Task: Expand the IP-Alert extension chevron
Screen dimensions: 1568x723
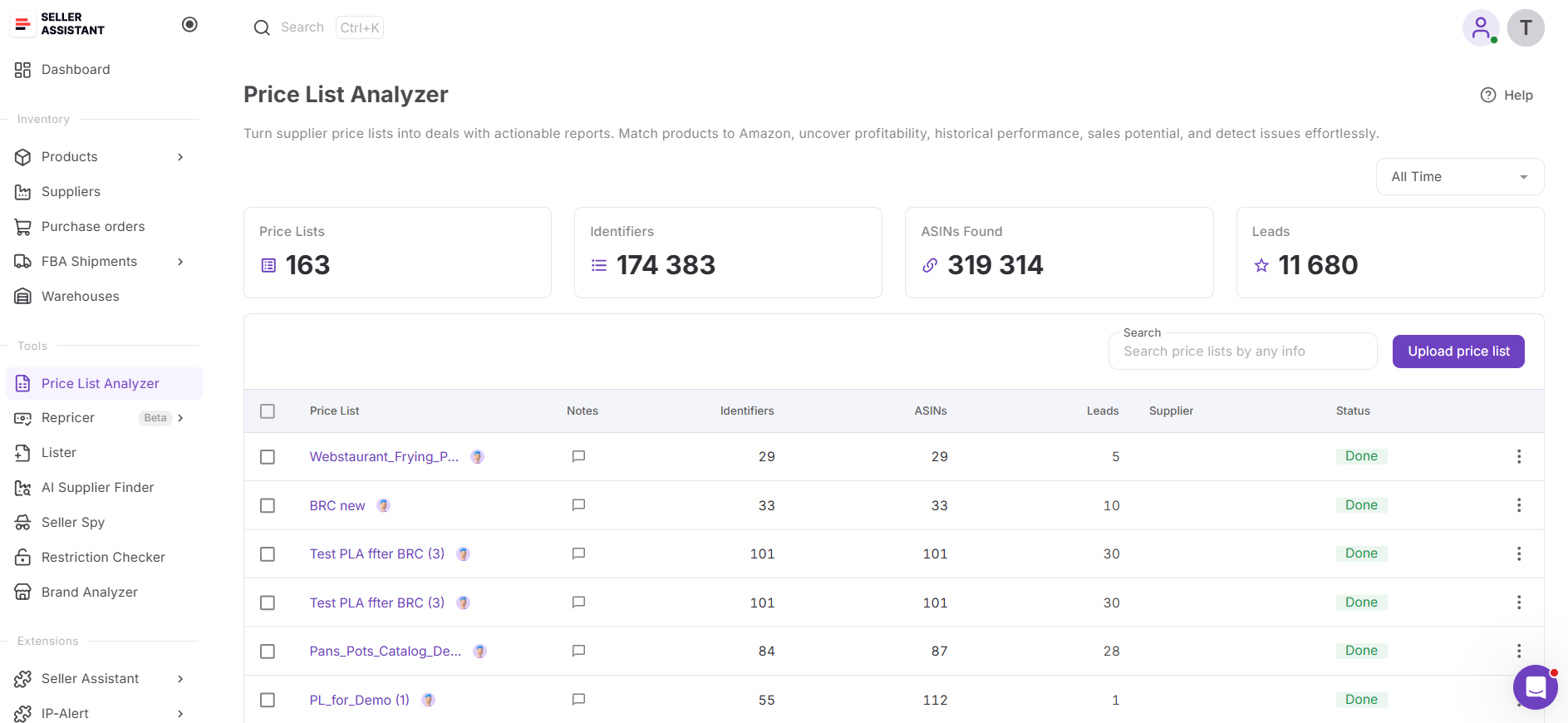Action: coord(180,714)
